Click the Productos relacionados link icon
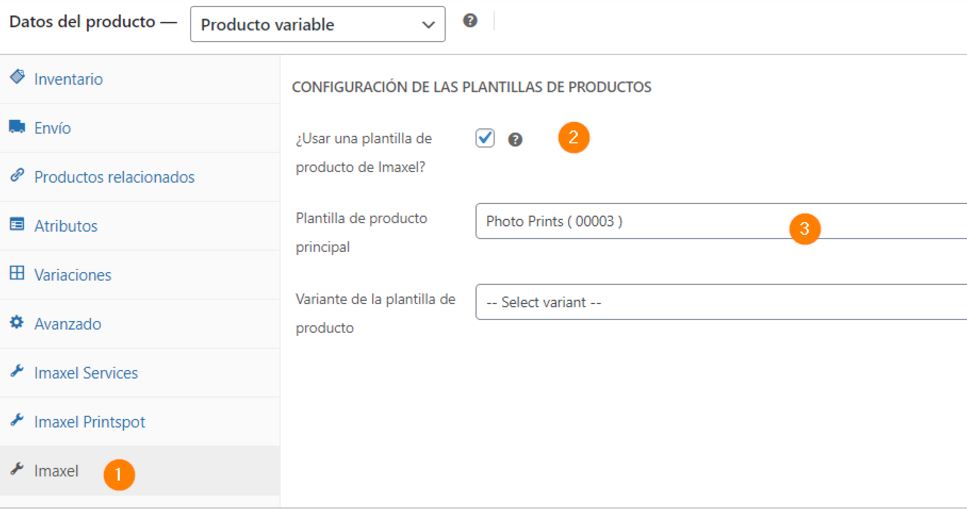 tap(17, 176)
